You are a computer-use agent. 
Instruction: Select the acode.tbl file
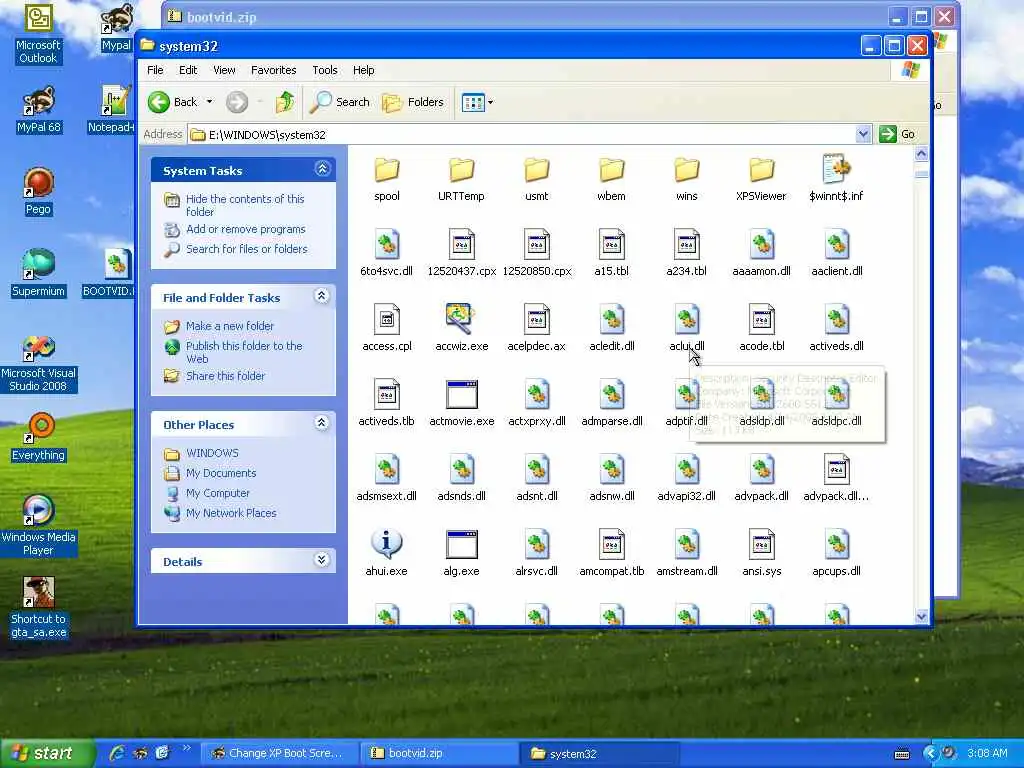click(761, 329)
